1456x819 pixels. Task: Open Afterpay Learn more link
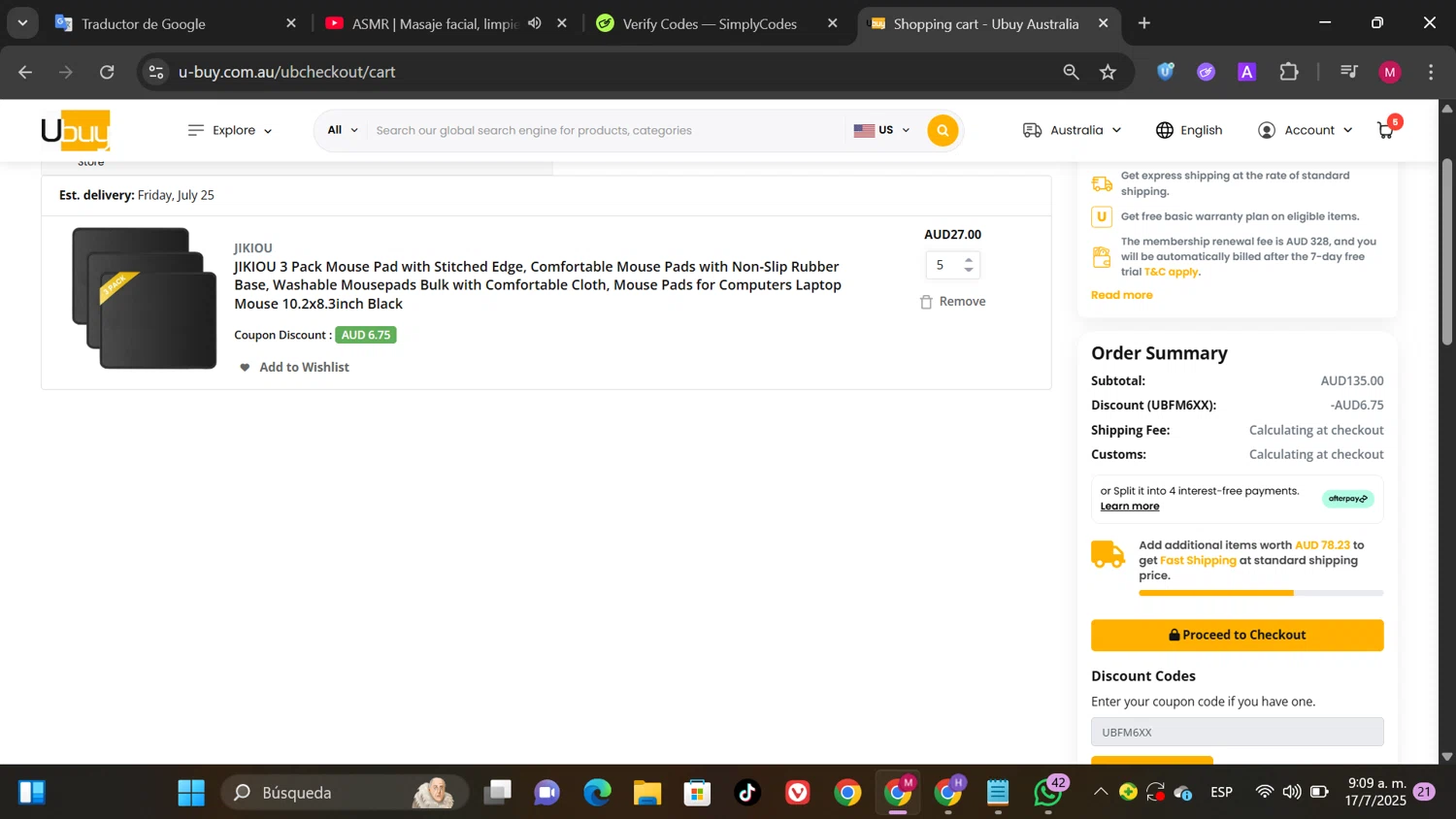point(1130,507)
